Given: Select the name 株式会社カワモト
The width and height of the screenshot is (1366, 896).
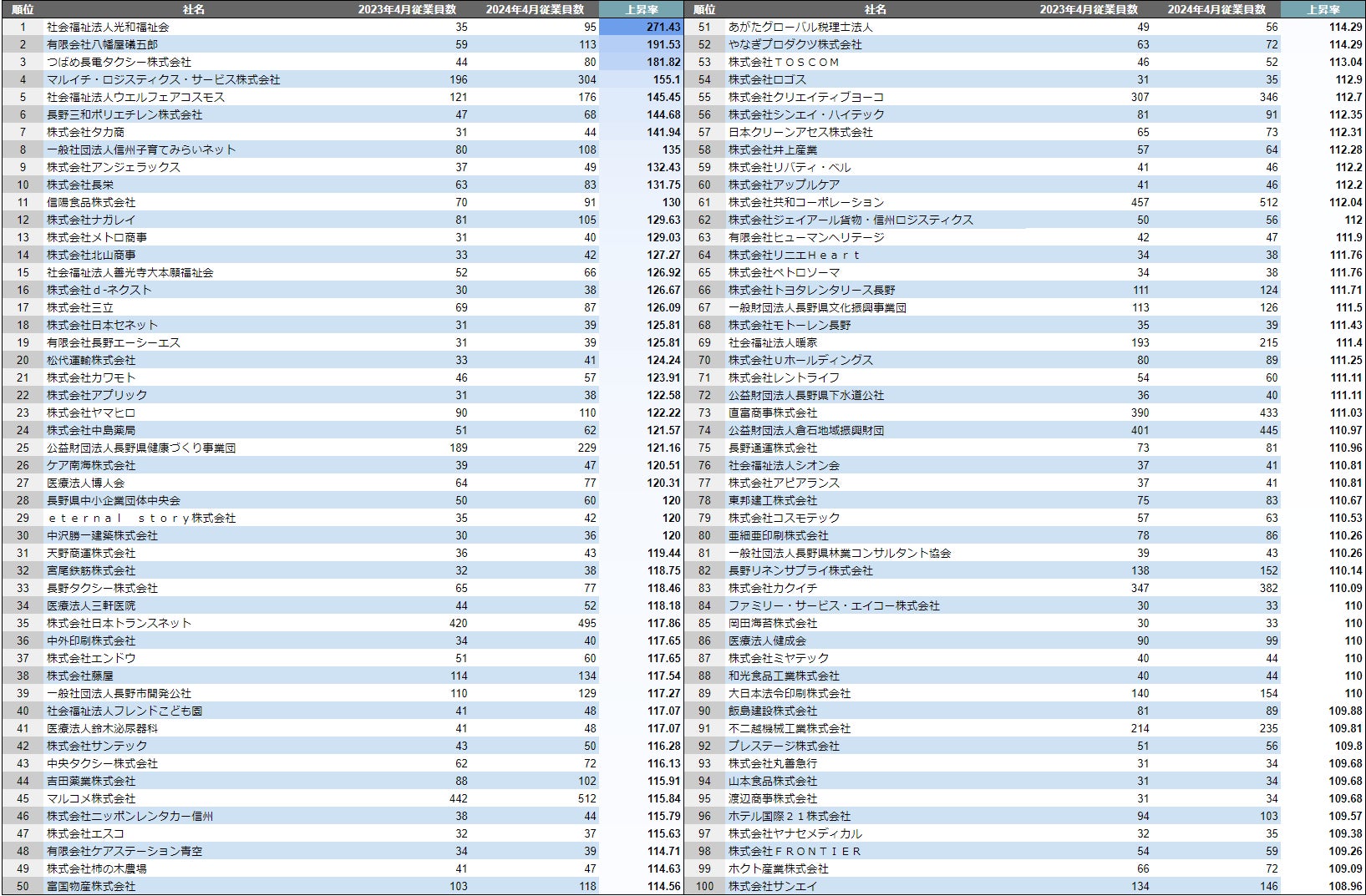Looking at the screenshot, I should (x=91, y=377).
